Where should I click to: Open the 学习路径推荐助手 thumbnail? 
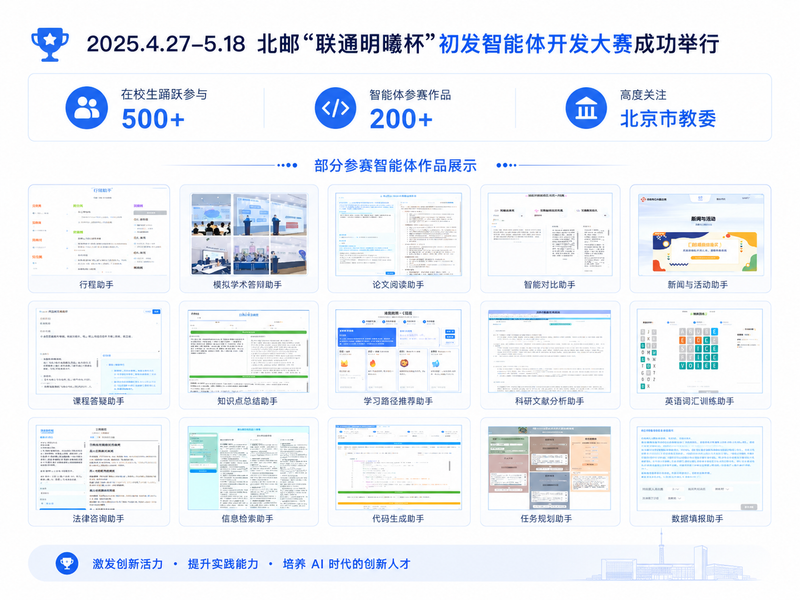[398, 351]
